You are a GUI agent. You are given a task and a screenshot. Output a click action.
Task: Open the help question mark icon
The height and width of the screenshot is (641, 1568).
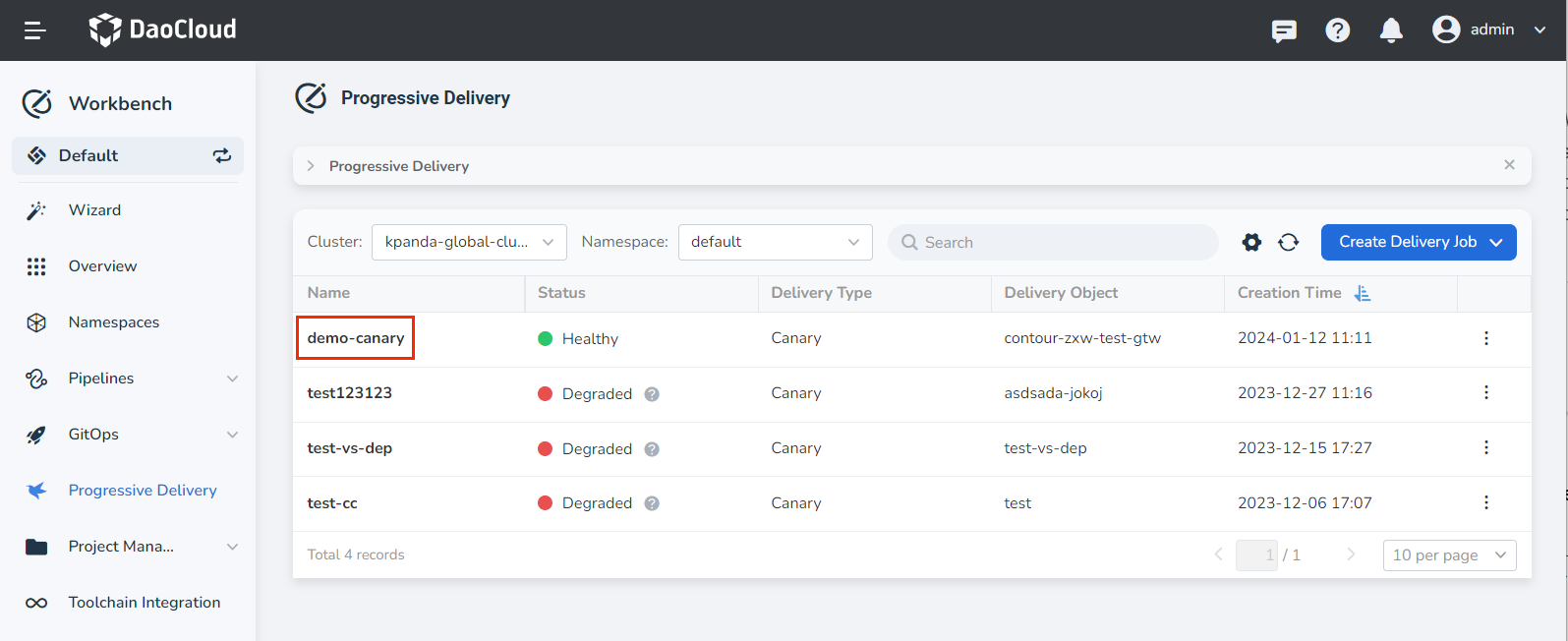click(x=1337, y=30)
